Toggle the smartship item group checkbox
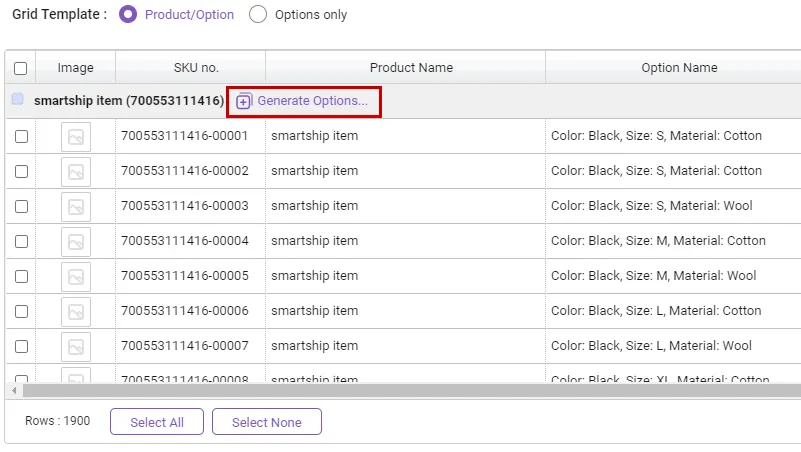This screenshot has width=801, height=452. pyautogui.click(x=18, y=100)
